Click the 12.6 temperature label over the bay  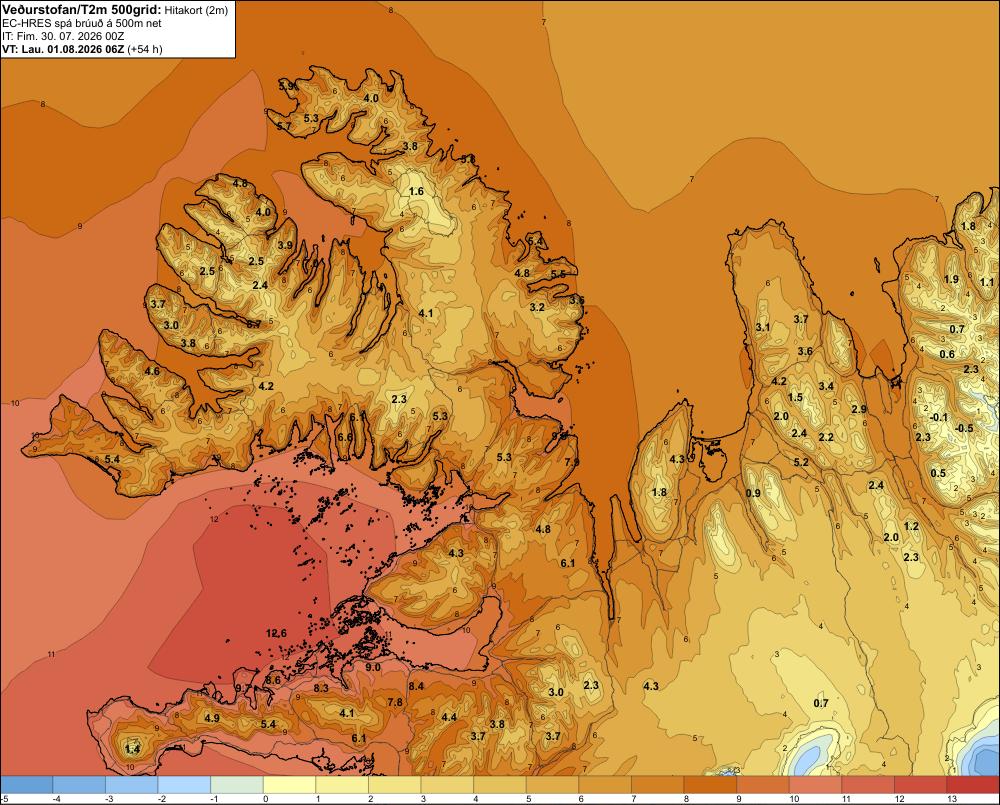[276, 633]
